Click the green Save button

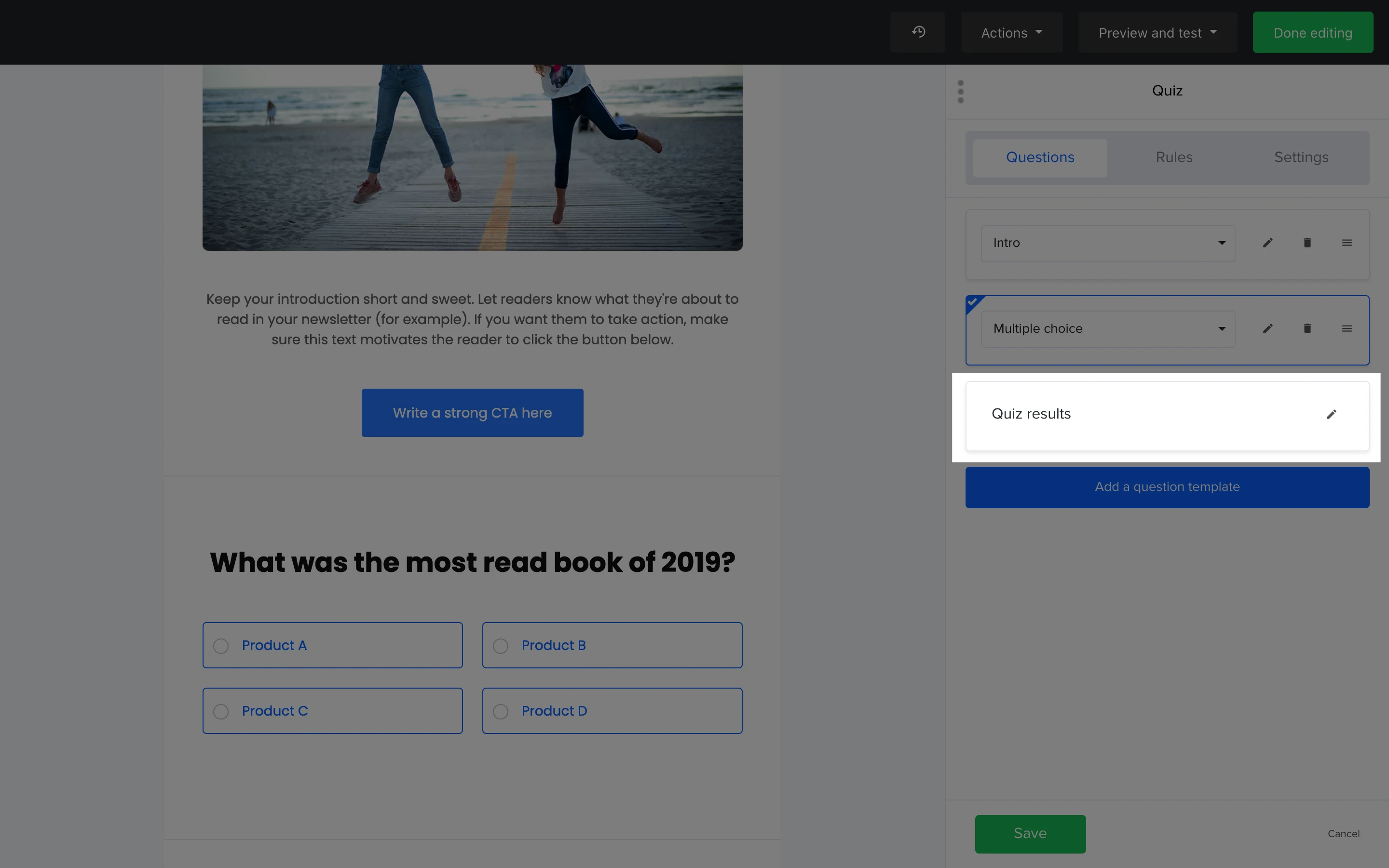tap(1030, 834)
